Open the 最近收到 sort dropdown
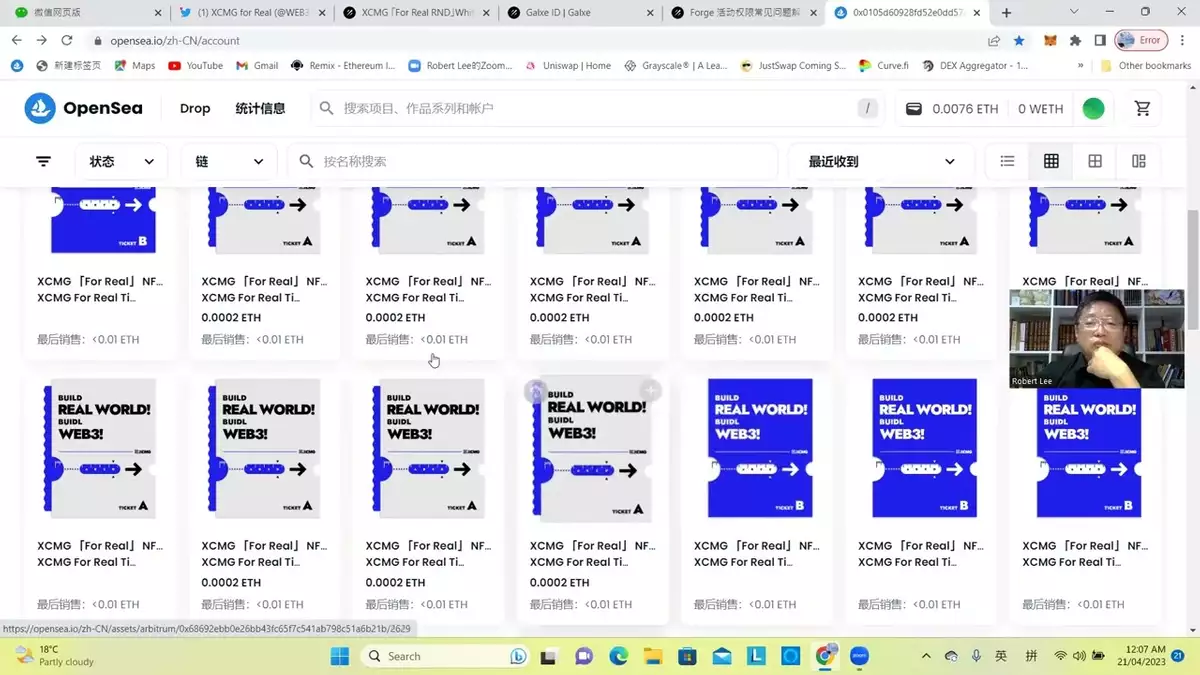This screenshot has height=675, width=1200. point(881,161)
